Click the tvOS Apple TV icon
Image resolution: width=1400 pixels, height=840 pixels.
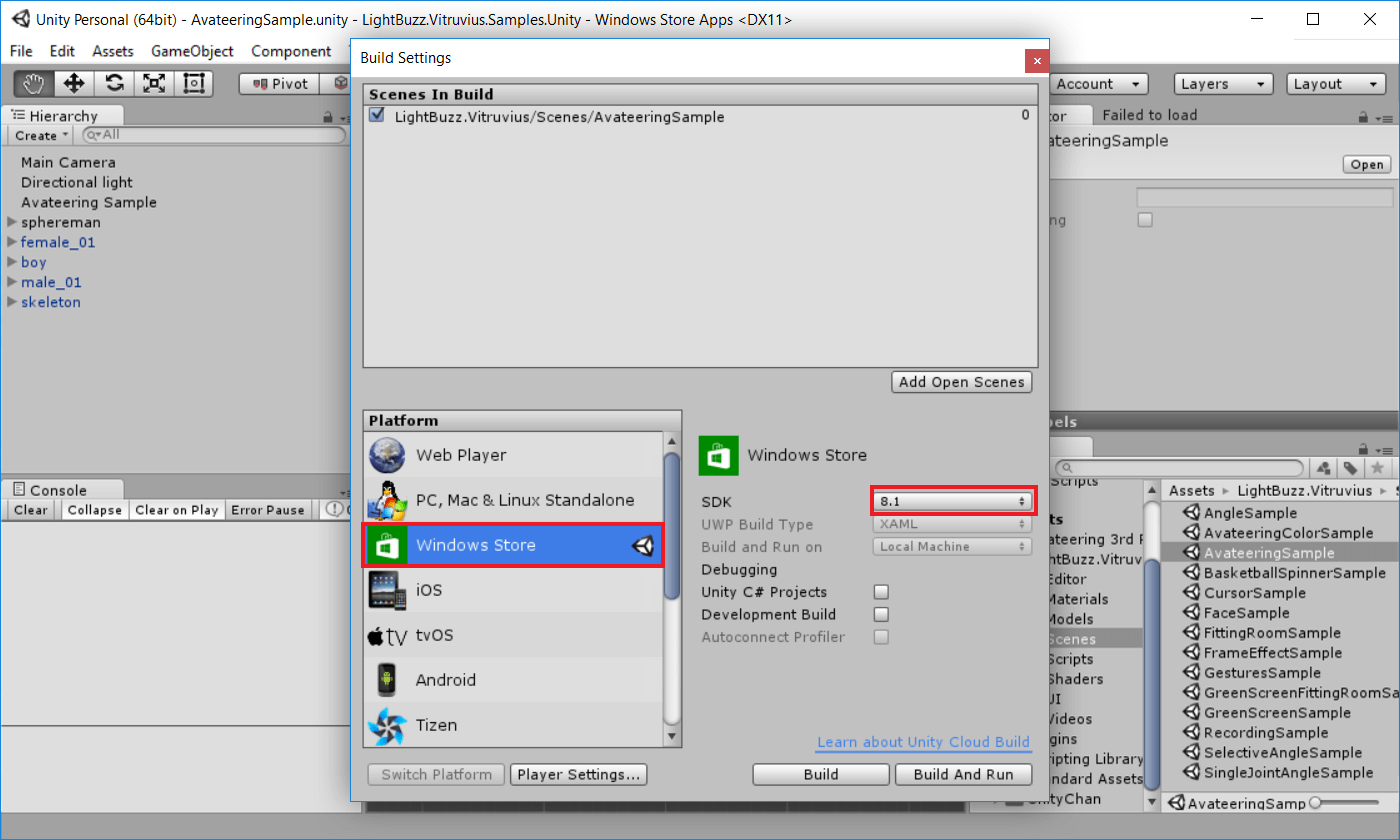click(x=387, y=636)
